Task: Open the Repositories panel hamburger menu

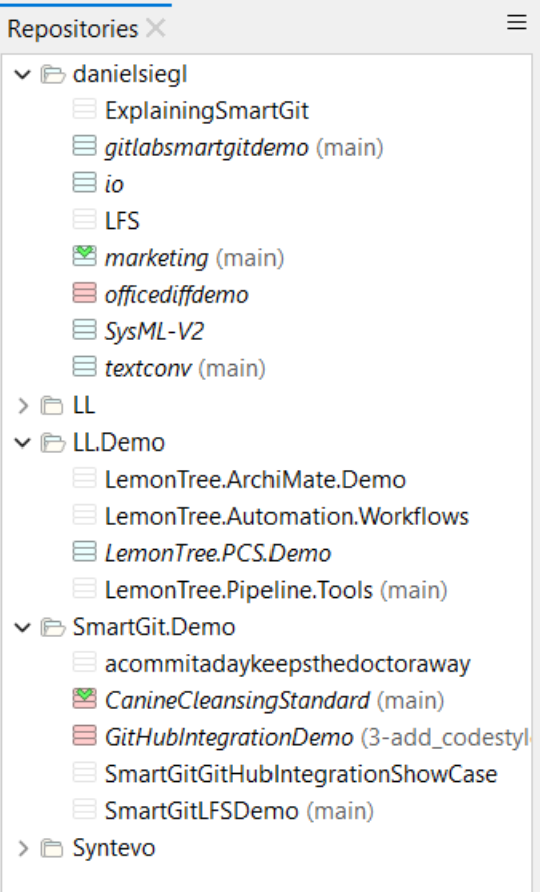Action: pyautogui.click(x=517, y=22)
